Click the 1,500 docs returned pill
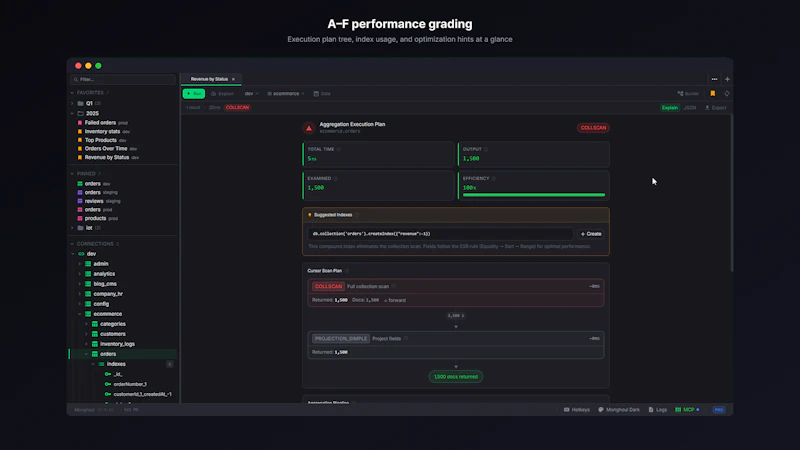Viewport: 800px width, 450px height. coord(456,377)
